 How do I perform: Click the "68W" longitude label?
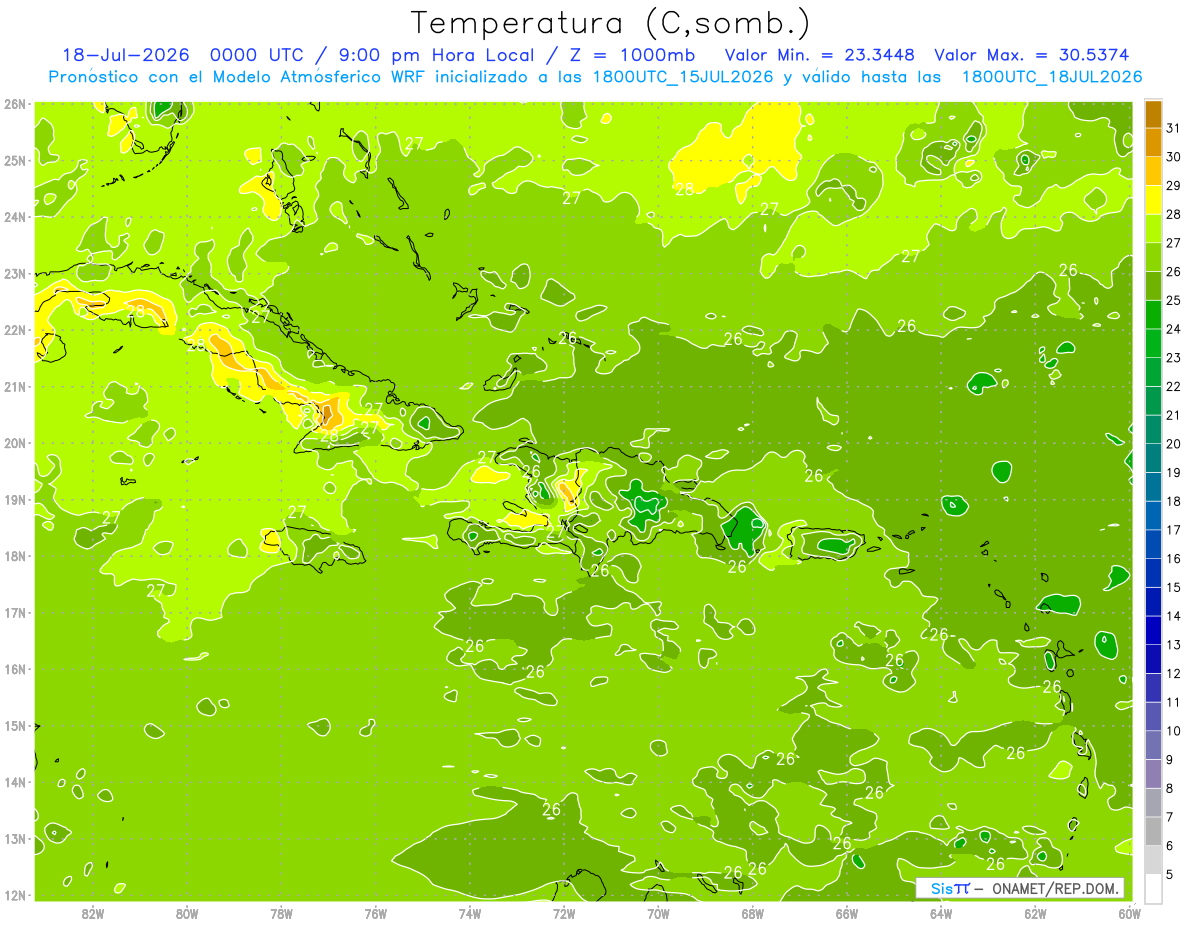[x=752, y=913]
